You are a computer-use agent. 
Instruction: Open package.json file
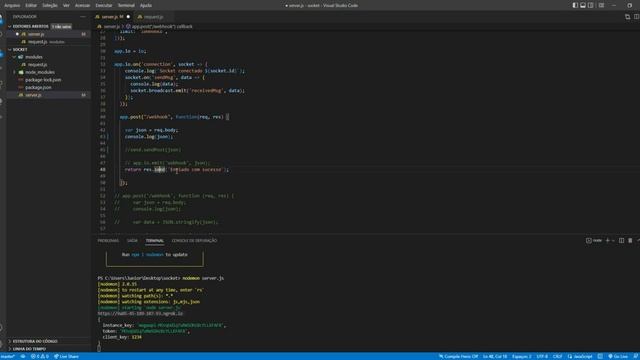[x=38, y=87]
